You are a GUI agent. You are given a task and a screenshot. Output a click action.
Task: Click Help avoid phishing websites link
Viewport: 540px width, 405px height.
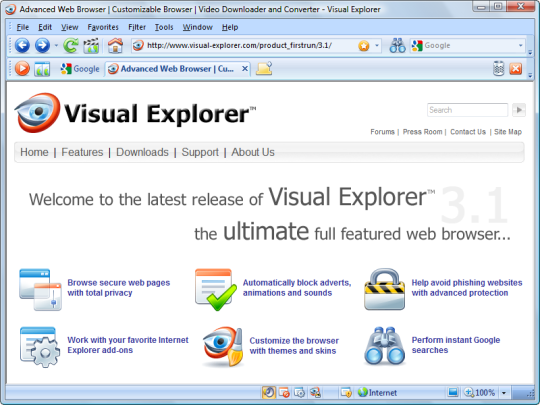click(467, 288)
